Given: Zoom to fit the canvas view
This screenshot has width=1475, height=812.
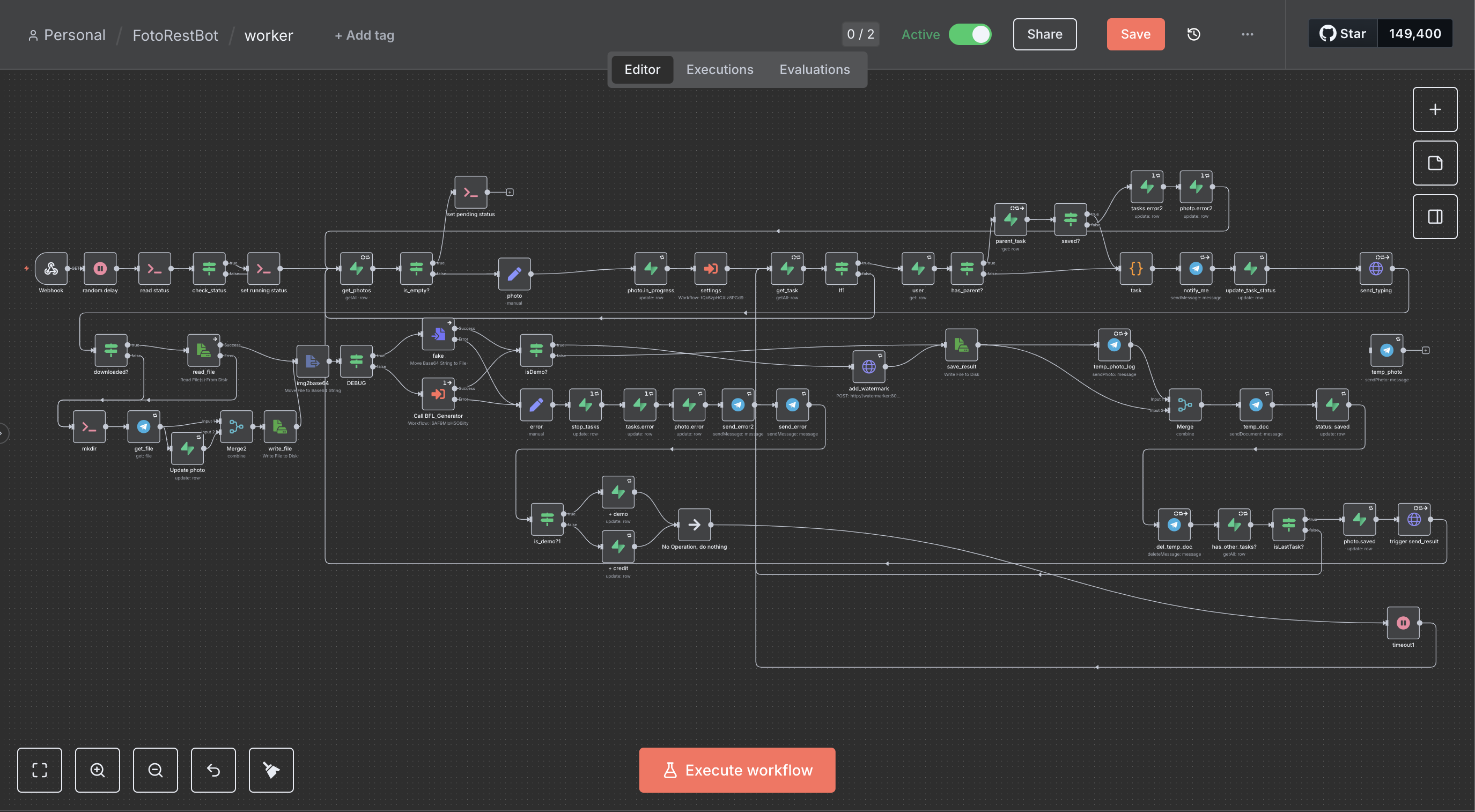Looking at the screenshot, I should tap(40, 770).
